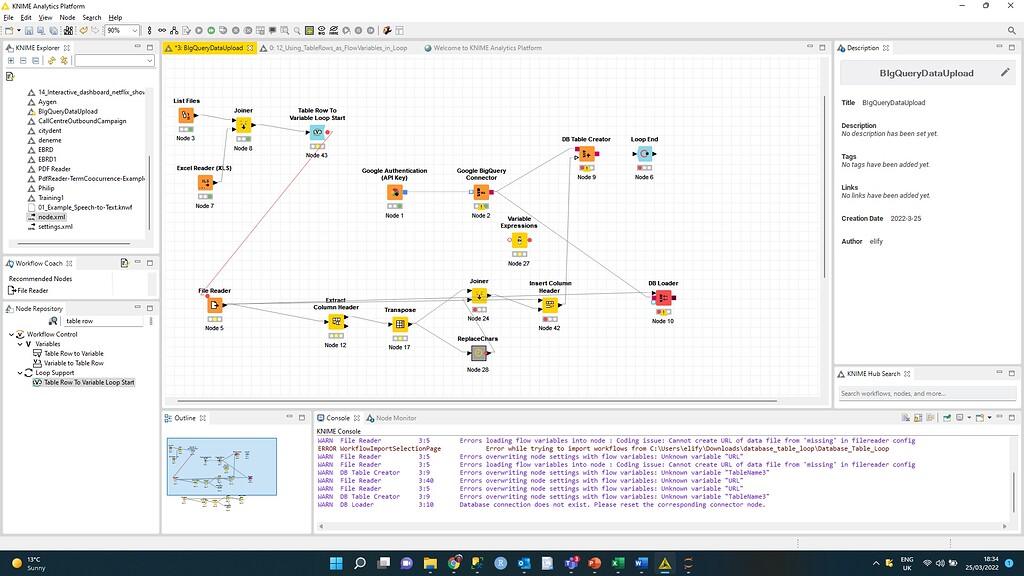This screenshot has height=576, width=1024.
Task: Click the Excel Reader (XLS) node
Action: (x=206, y=184)
